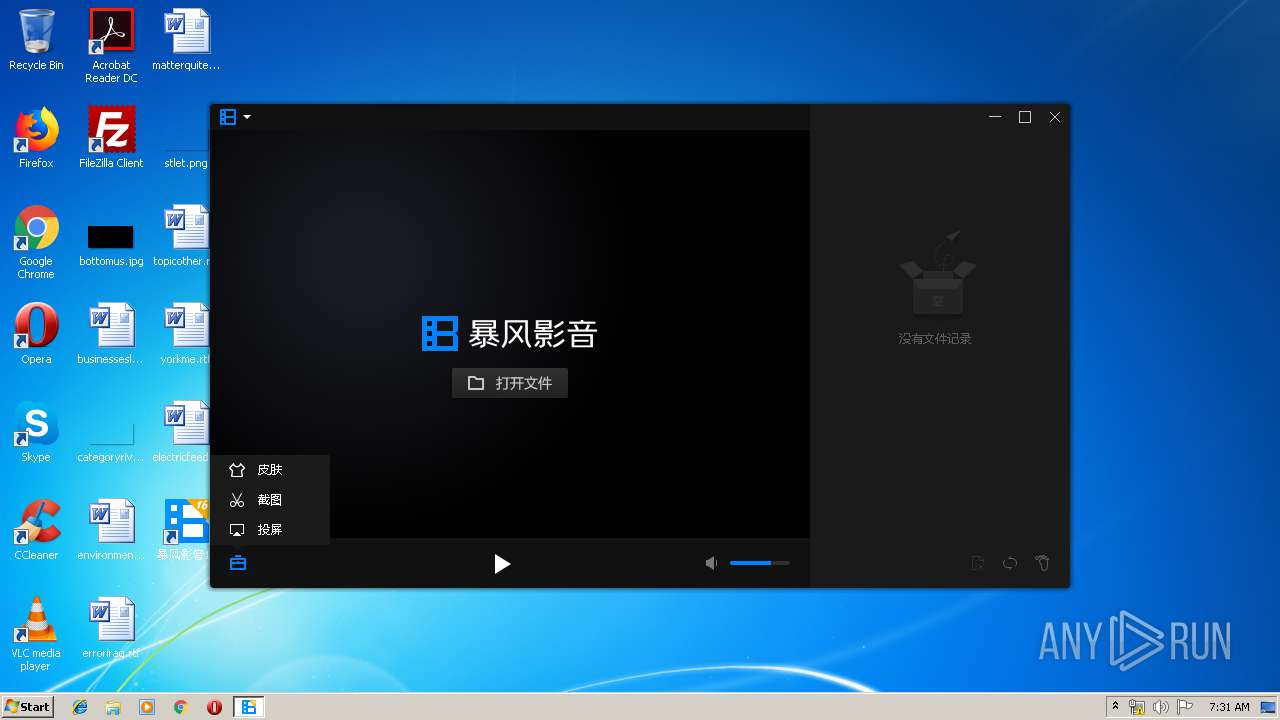
Task: Select the businessesl Word document
Action: click(x=111, y=334)
